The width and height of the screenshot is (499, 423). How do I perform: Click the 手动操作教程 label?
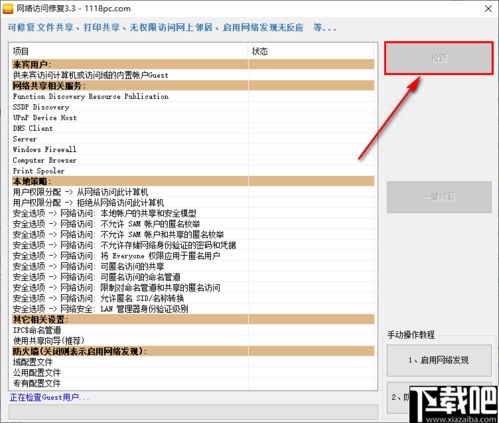coord(411,335)
